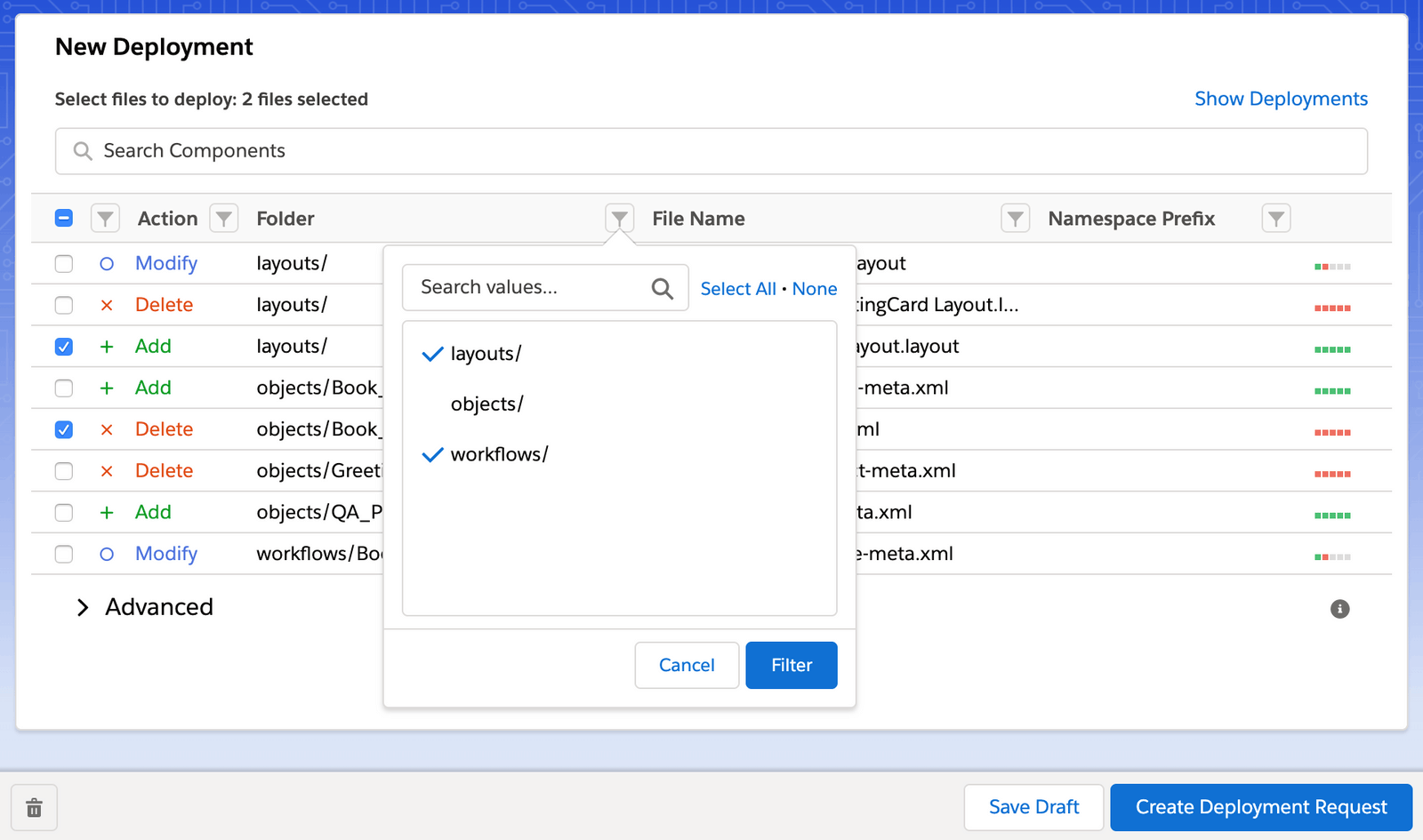This screenshot has height=840, width=1423.
Task: Click the Save Draft button
Action: 1033,807
